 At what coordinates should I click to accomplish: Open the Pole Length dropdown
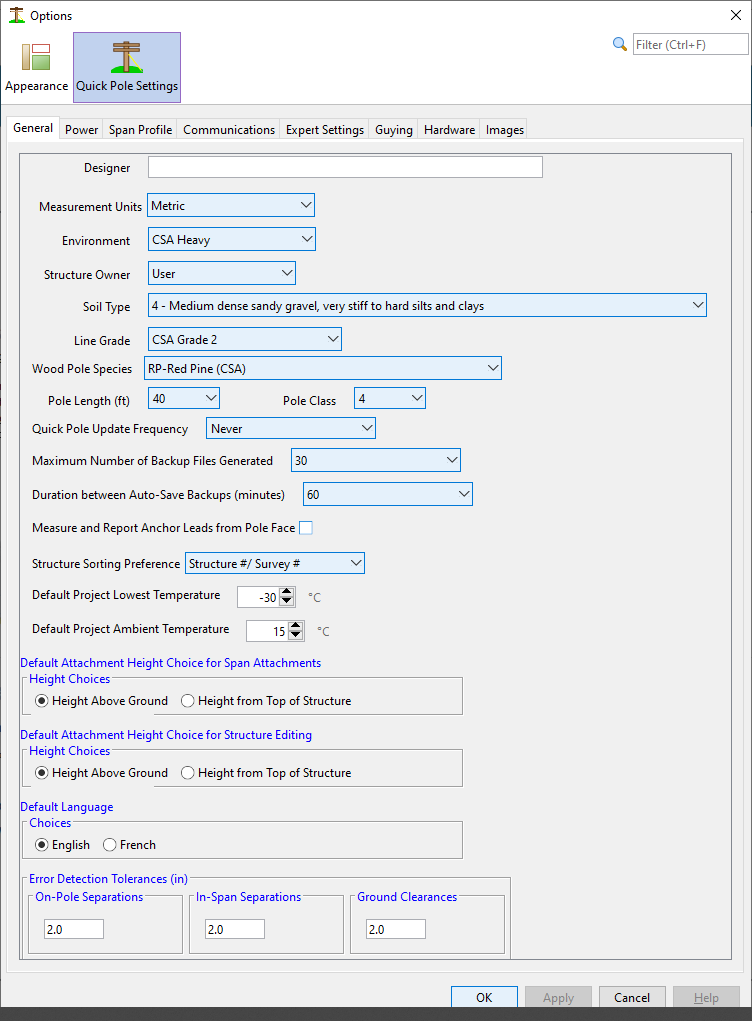[x=184, y=398]
